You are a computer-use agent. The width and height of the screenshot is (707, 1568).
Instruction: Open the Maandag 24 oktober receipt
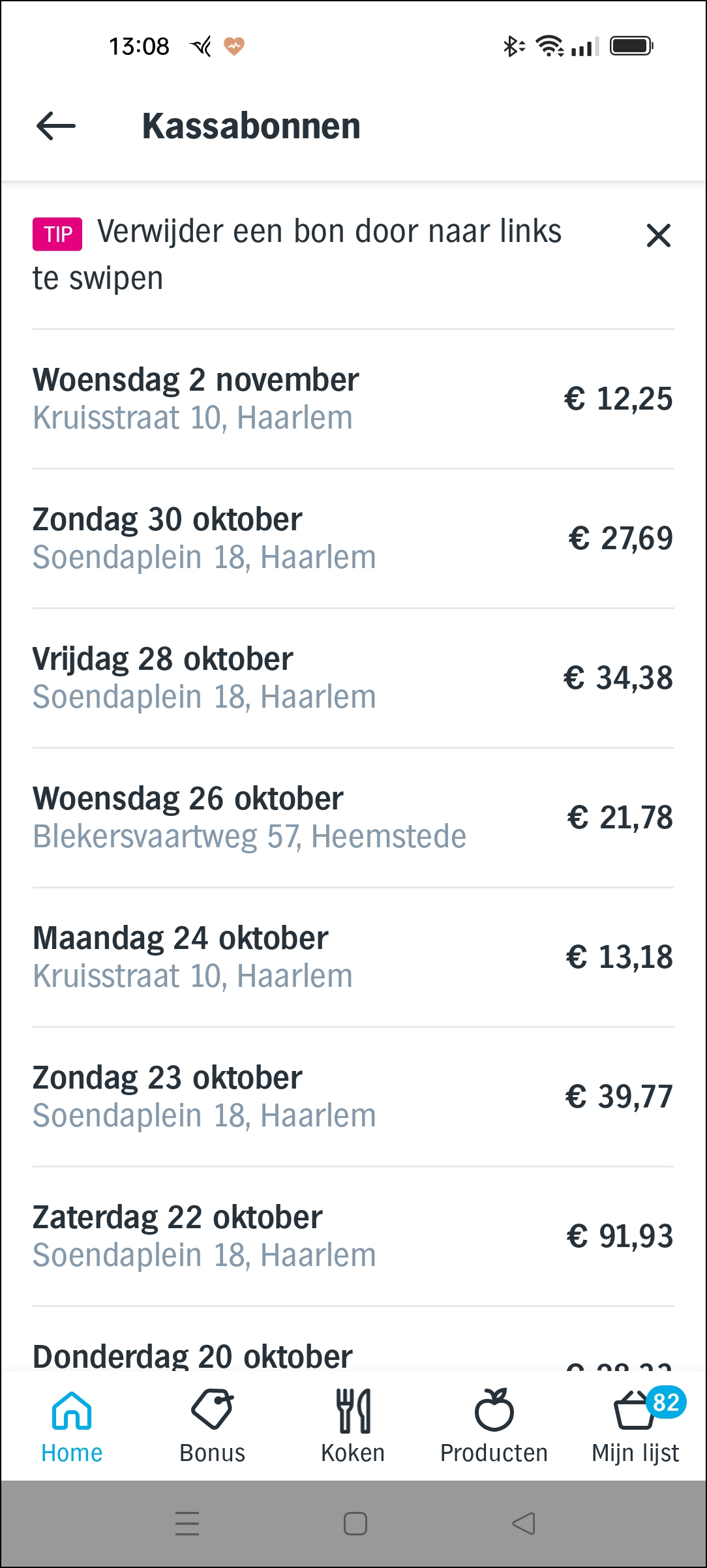click(x=353, y=957)
